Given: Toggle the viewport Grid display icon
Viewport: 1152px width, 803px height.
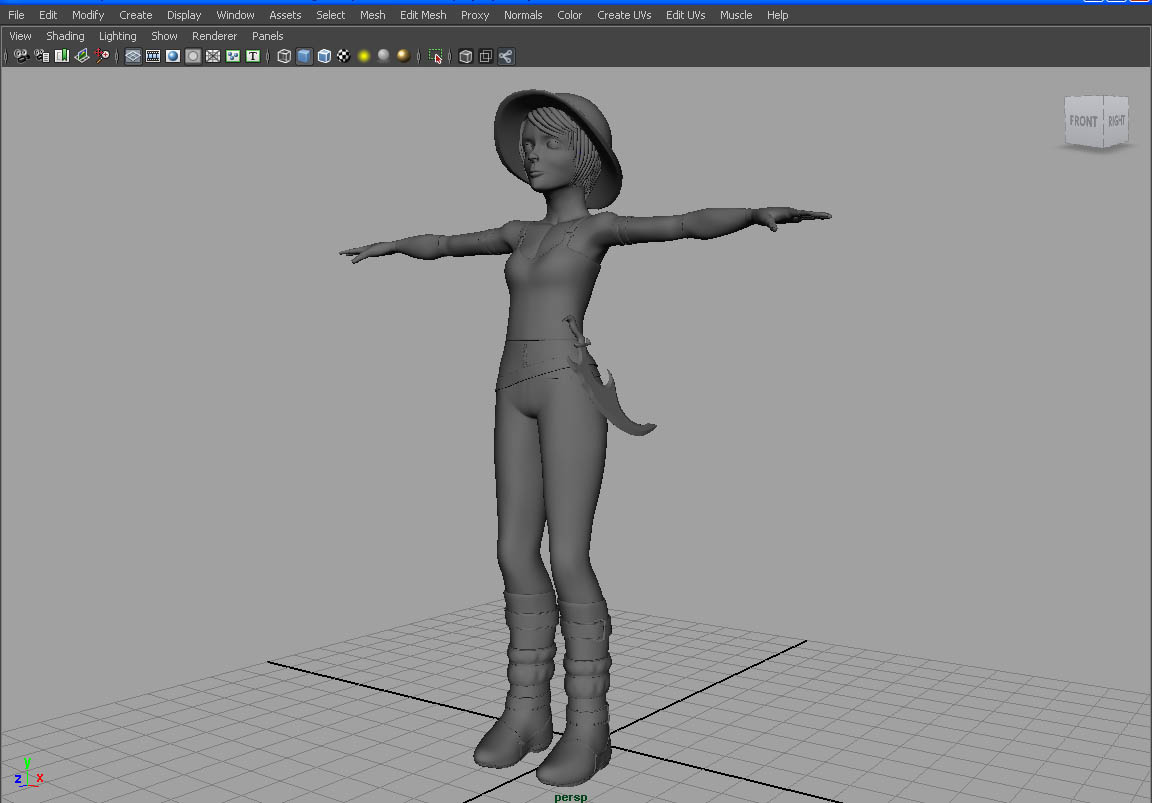Looking at the screenshot, I should [x=133, y=57].
